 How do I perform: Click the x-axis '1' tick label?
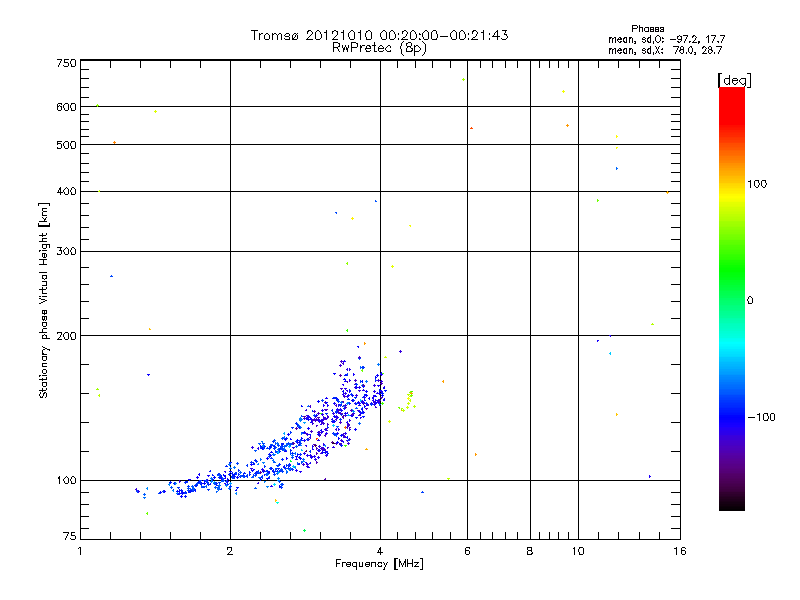80,551
